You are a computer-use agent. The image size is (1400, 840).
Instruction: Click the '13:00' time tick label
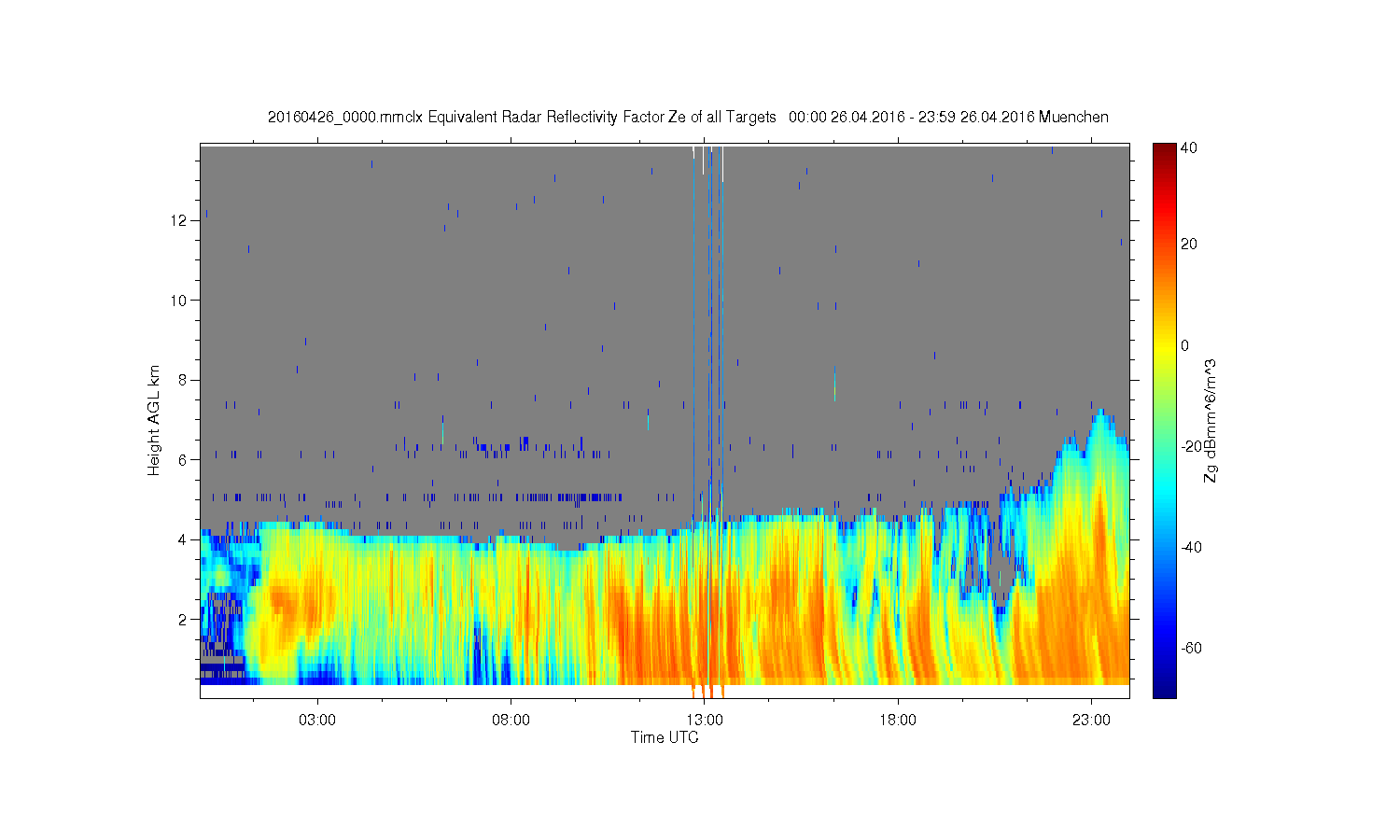coord(705,721)
